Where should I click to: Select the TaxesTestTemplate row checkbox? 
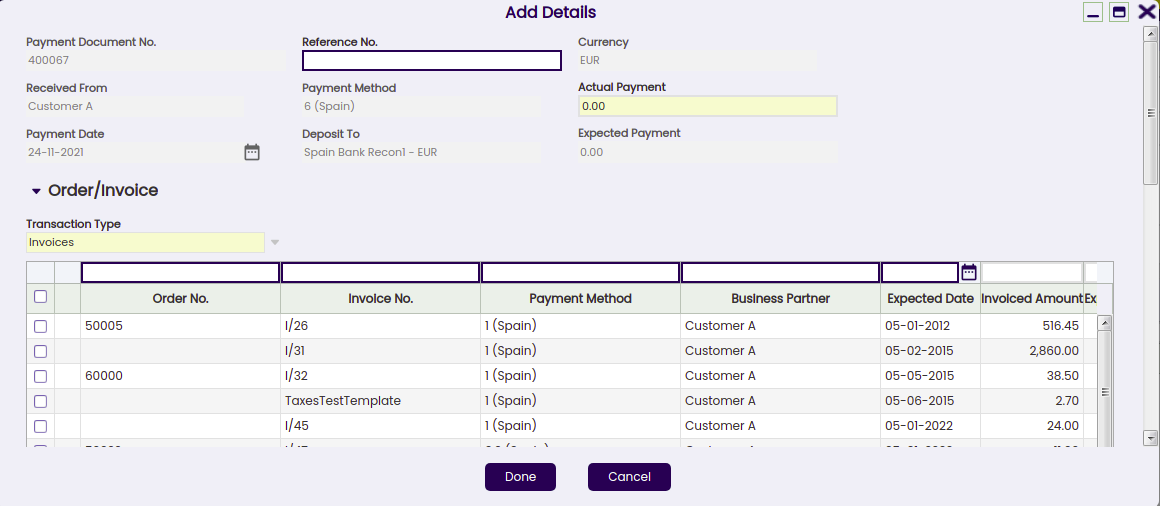point(41,402)
